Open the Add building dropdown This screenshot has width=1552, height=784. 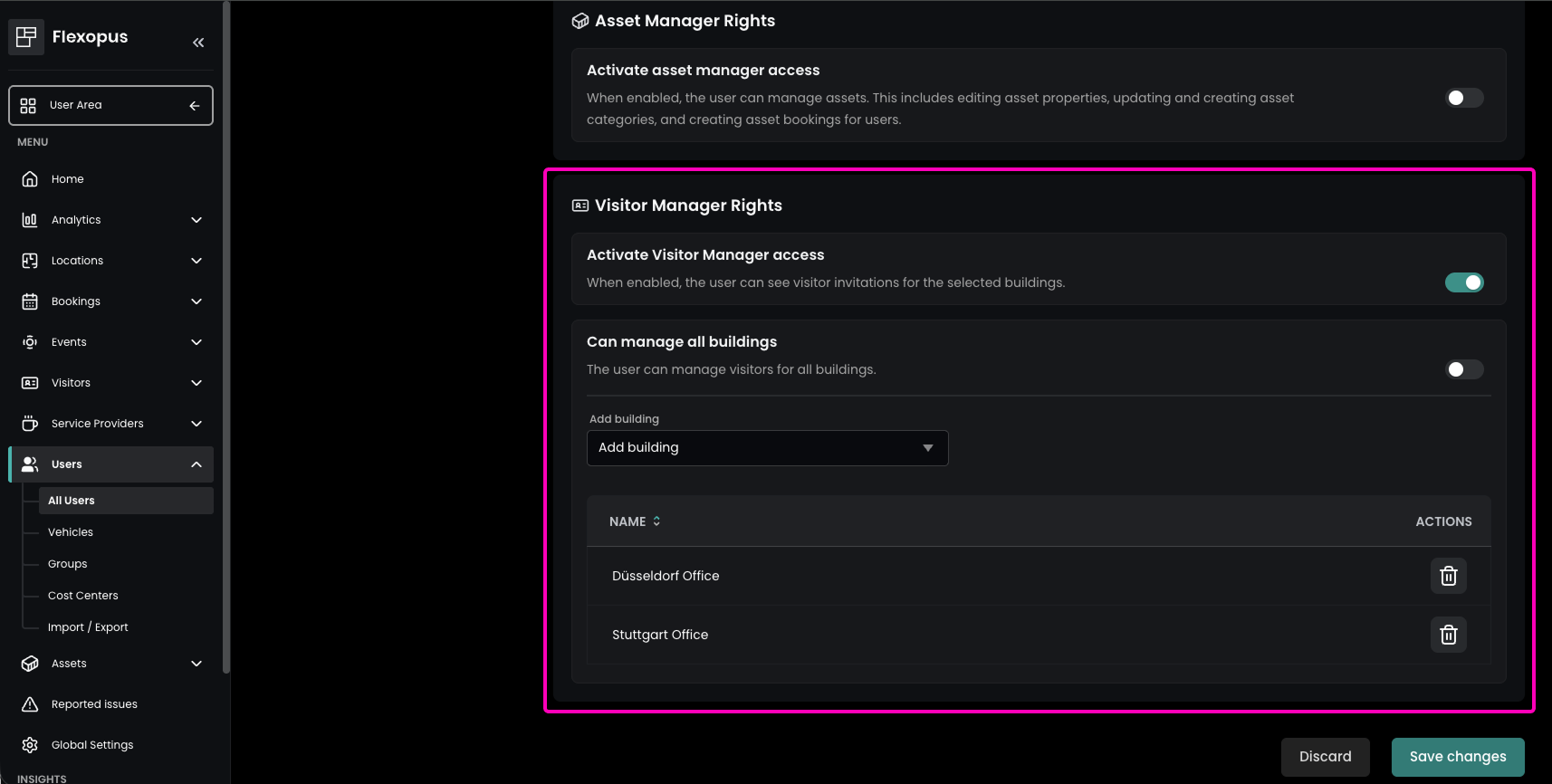[x=767, y=448]
